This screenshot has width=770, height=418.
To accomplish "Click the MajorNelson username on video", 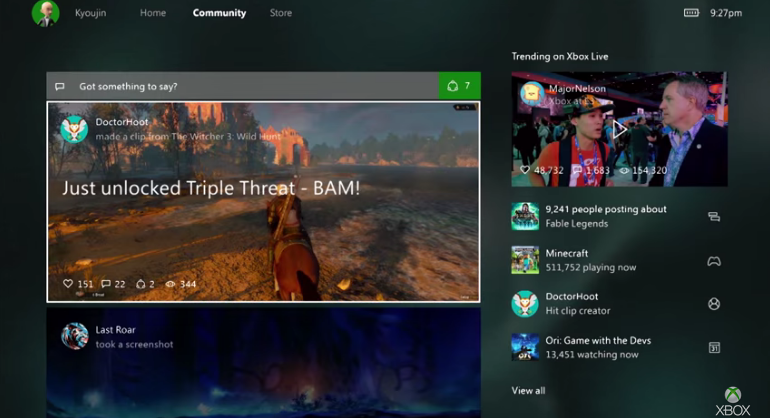I will coord(577,88).
